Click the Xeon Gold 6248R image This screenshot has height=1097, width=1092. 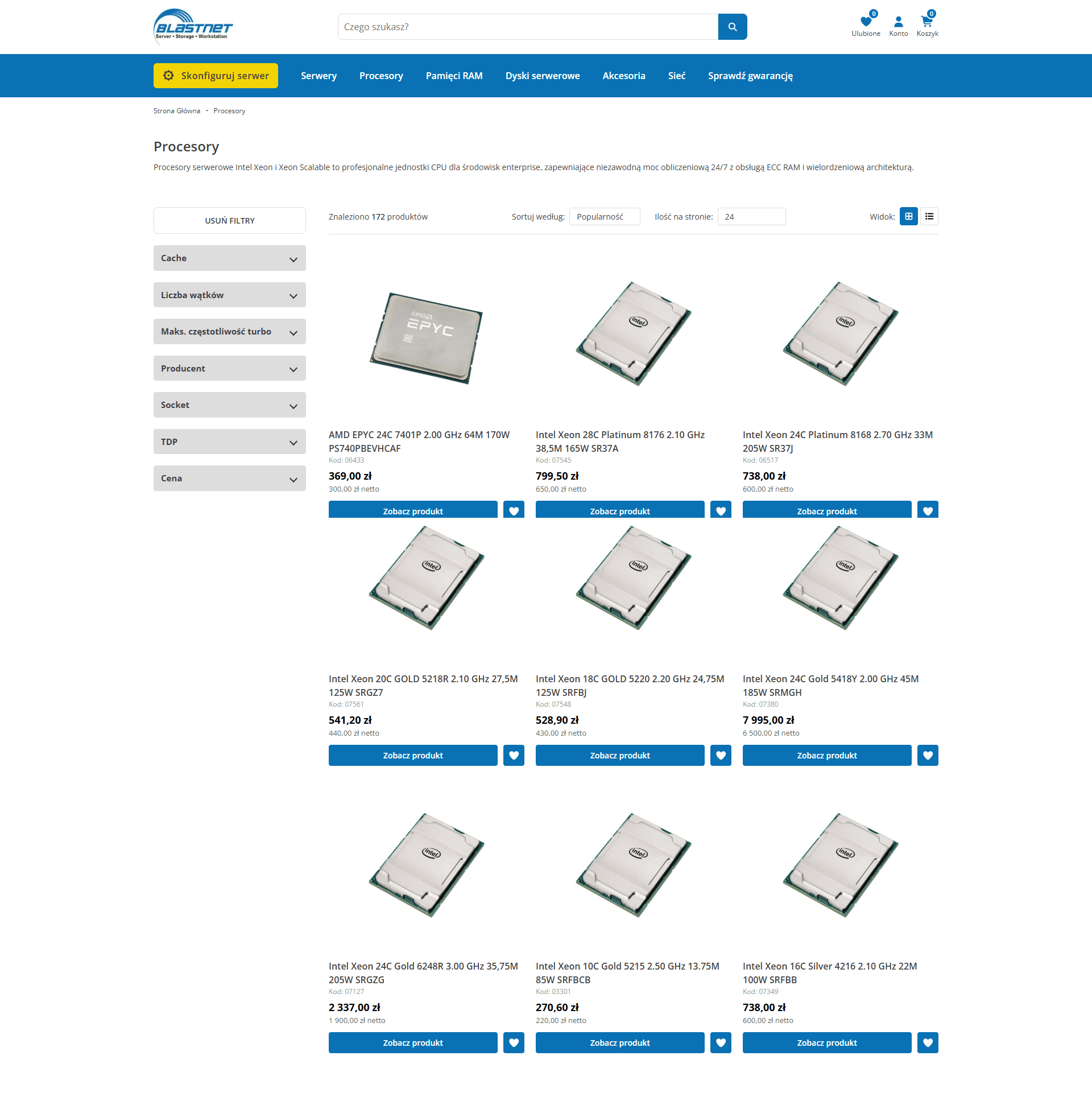427,865
